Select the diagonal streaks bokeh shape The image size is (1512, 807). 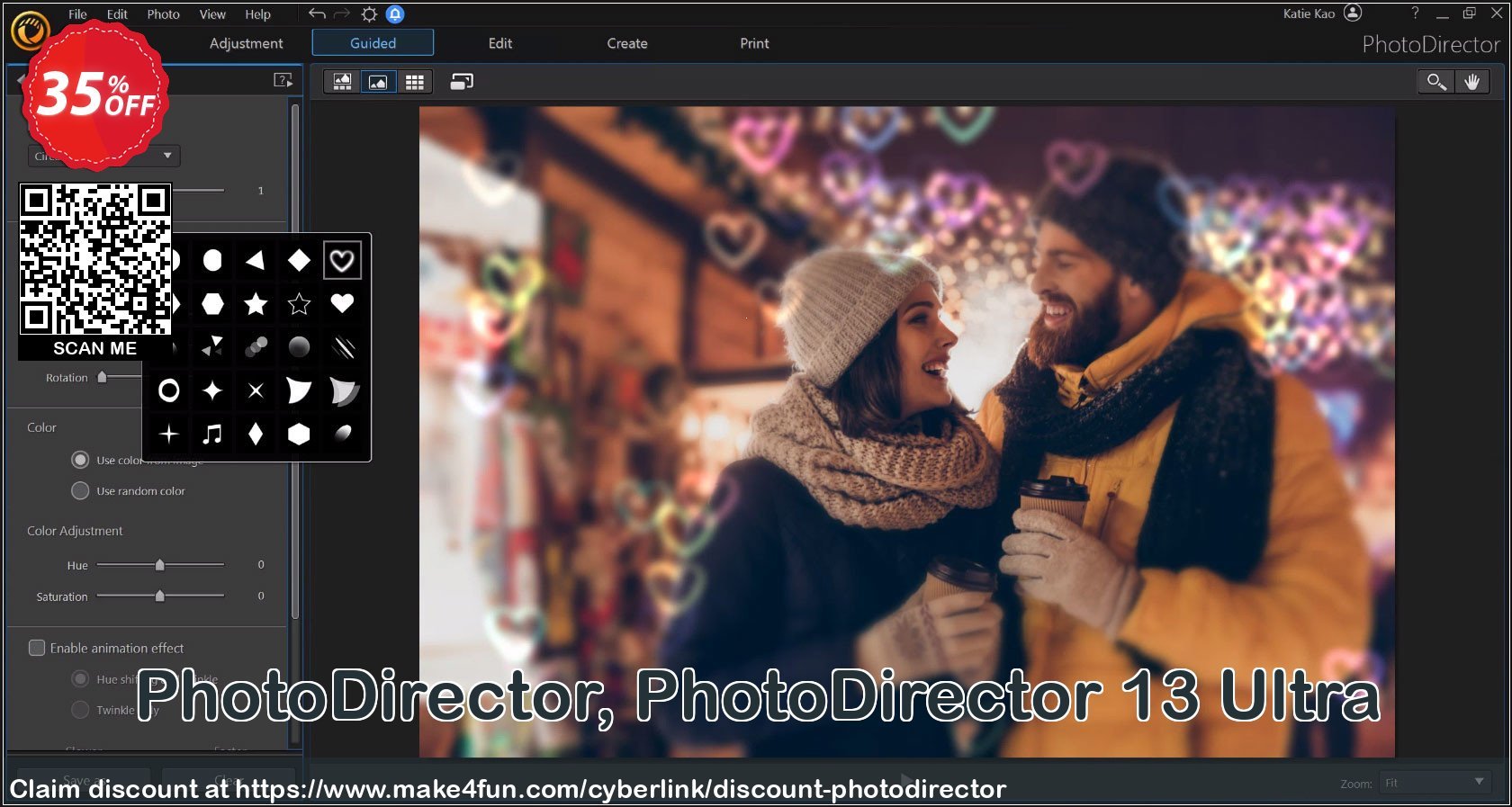[342, 346]
